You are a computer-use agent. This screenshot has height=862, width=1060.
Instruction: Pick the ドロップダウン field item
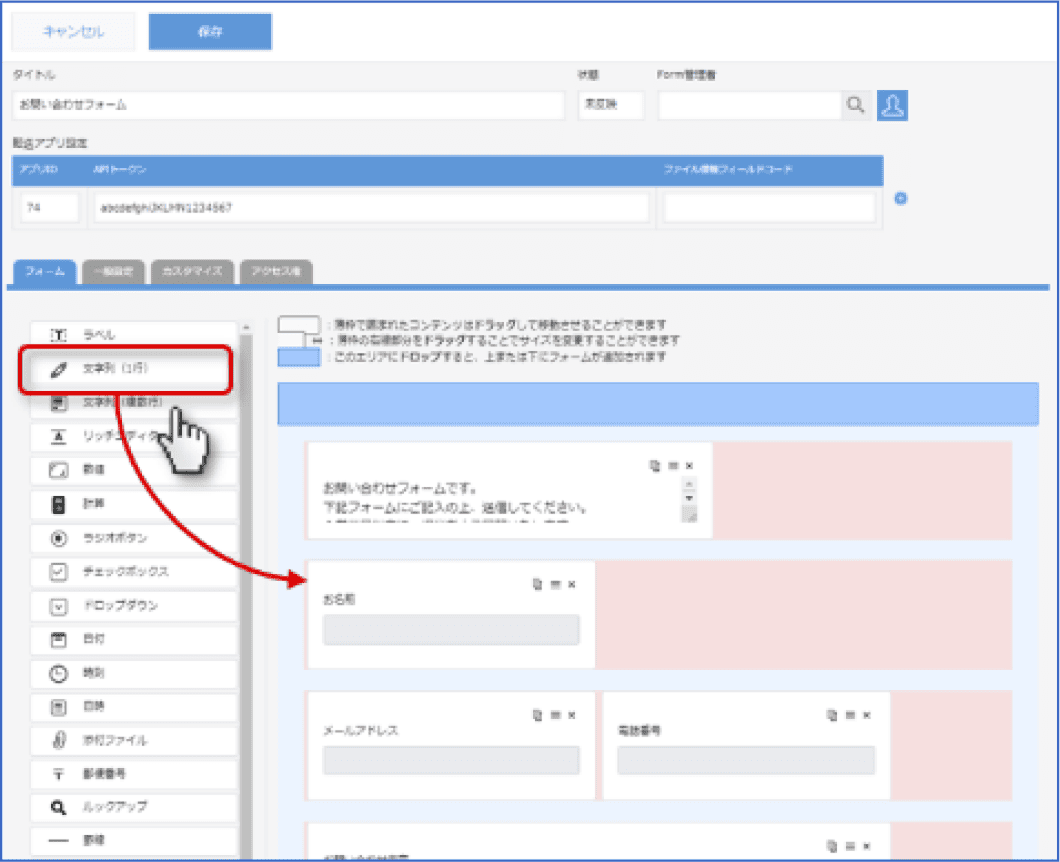point(134,606)
